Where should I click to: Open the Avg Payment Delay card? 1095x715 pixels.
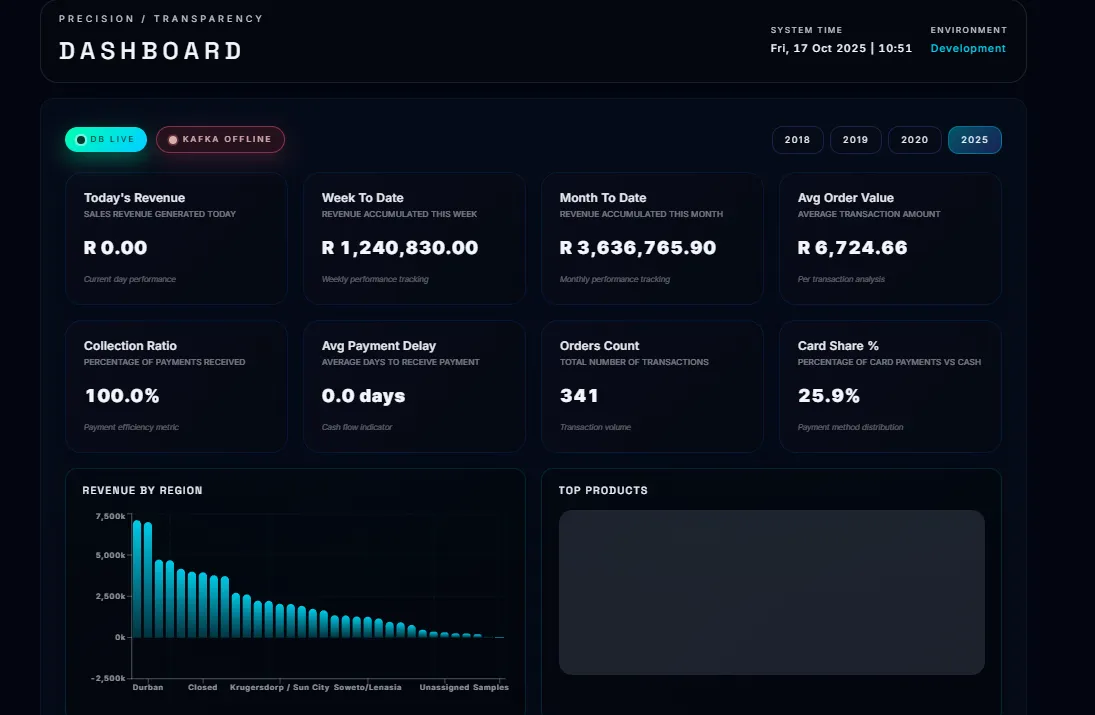click(415, 386)
